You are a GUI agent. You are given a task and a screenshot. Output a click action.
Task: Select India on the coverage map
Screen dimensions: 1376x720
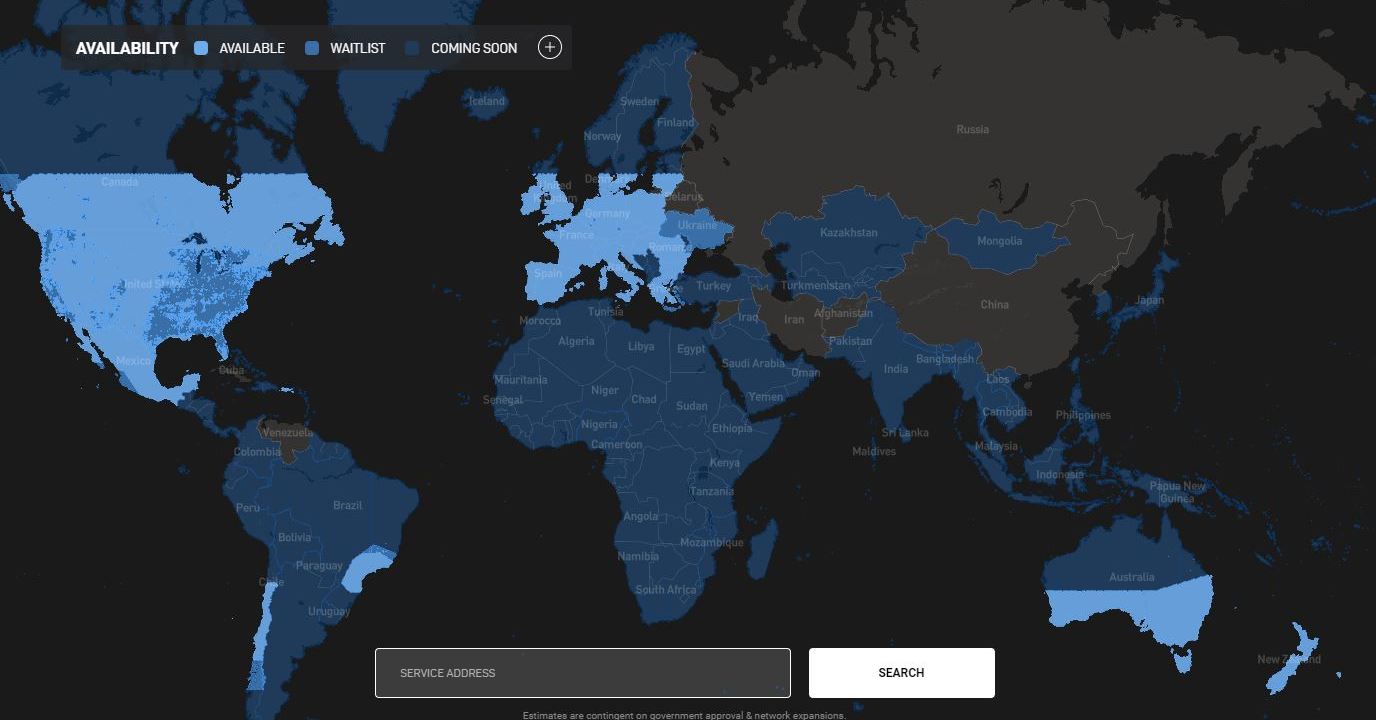(895, 369)
